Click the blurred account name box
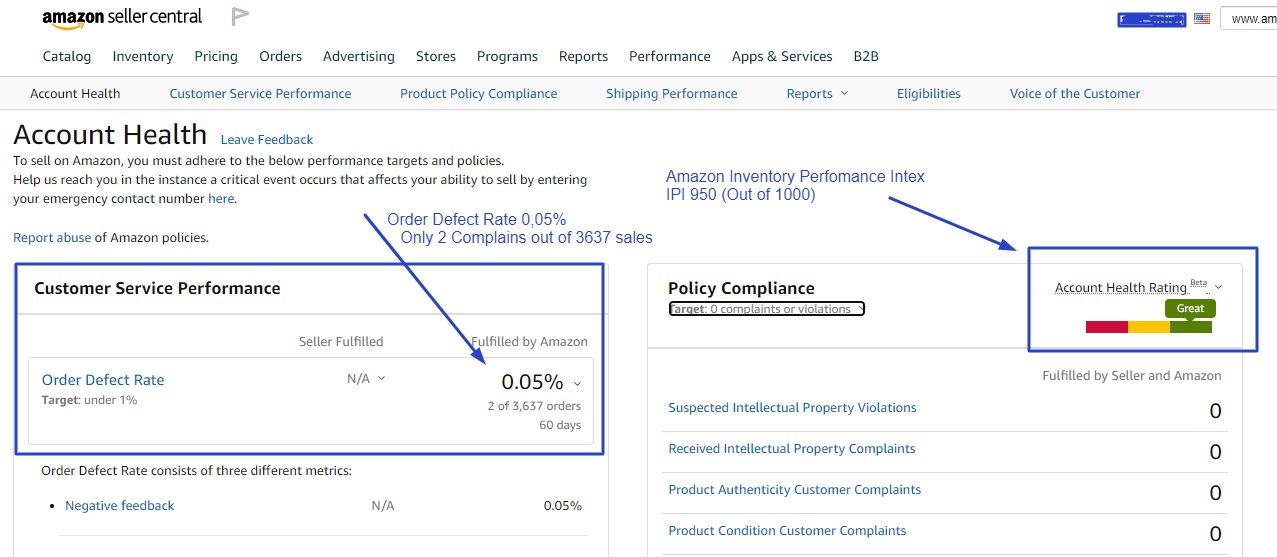 1151,19
